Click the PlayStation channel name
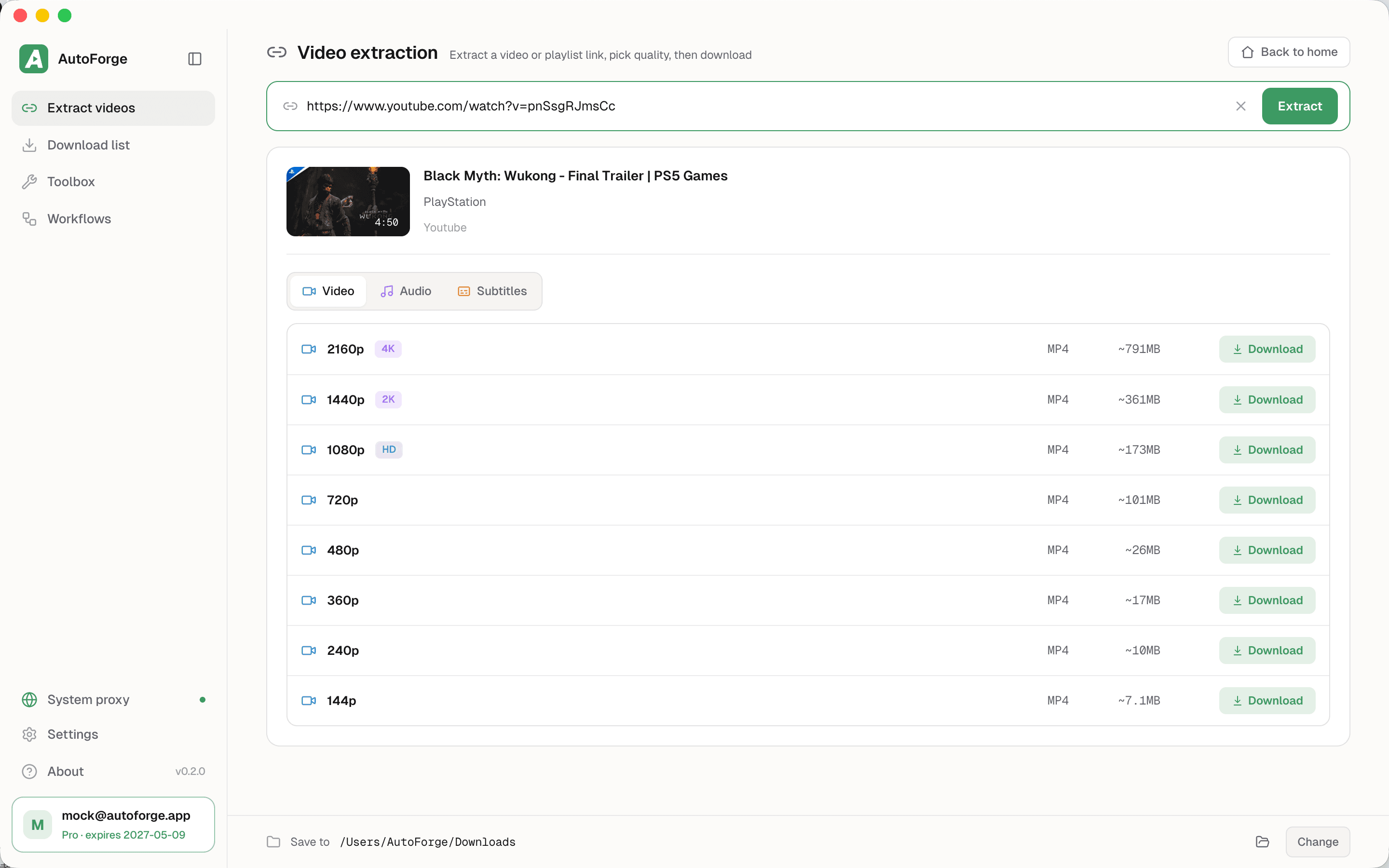The image size is (1389, 868). (x=455, y=202)
